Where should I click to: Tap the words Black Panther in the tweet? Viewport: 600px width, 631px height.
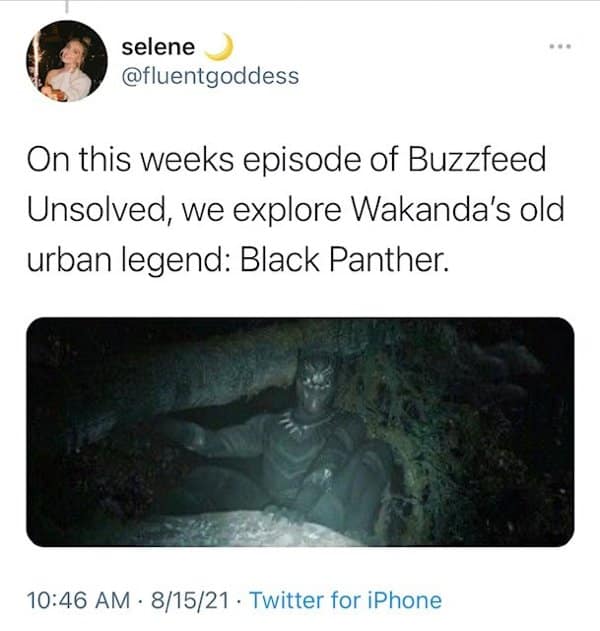coord(344,260)
